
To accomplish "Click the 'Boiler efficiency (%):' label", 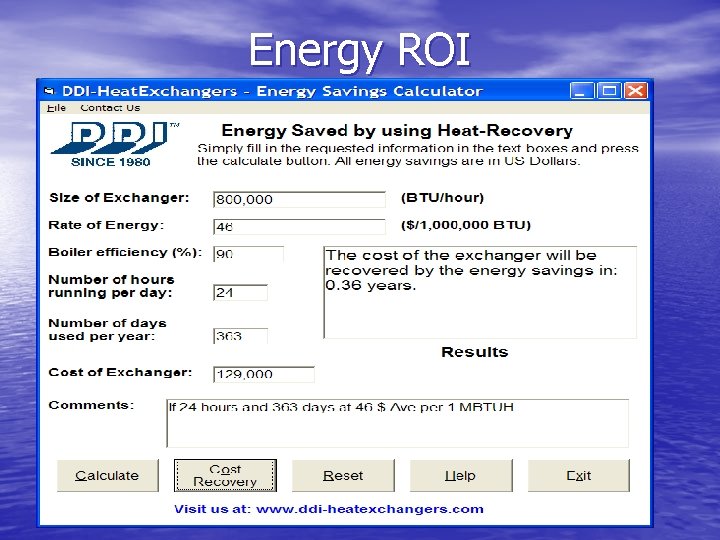I will [125, 253].
